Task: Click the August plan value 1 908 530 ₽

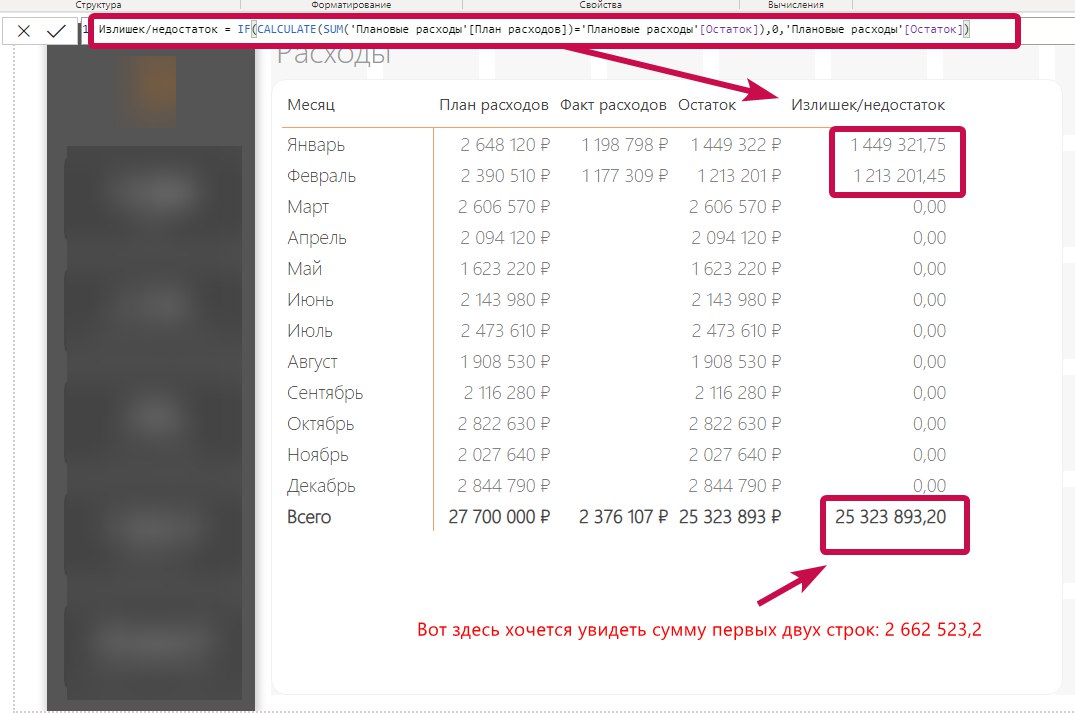Action: coord(505,362)
